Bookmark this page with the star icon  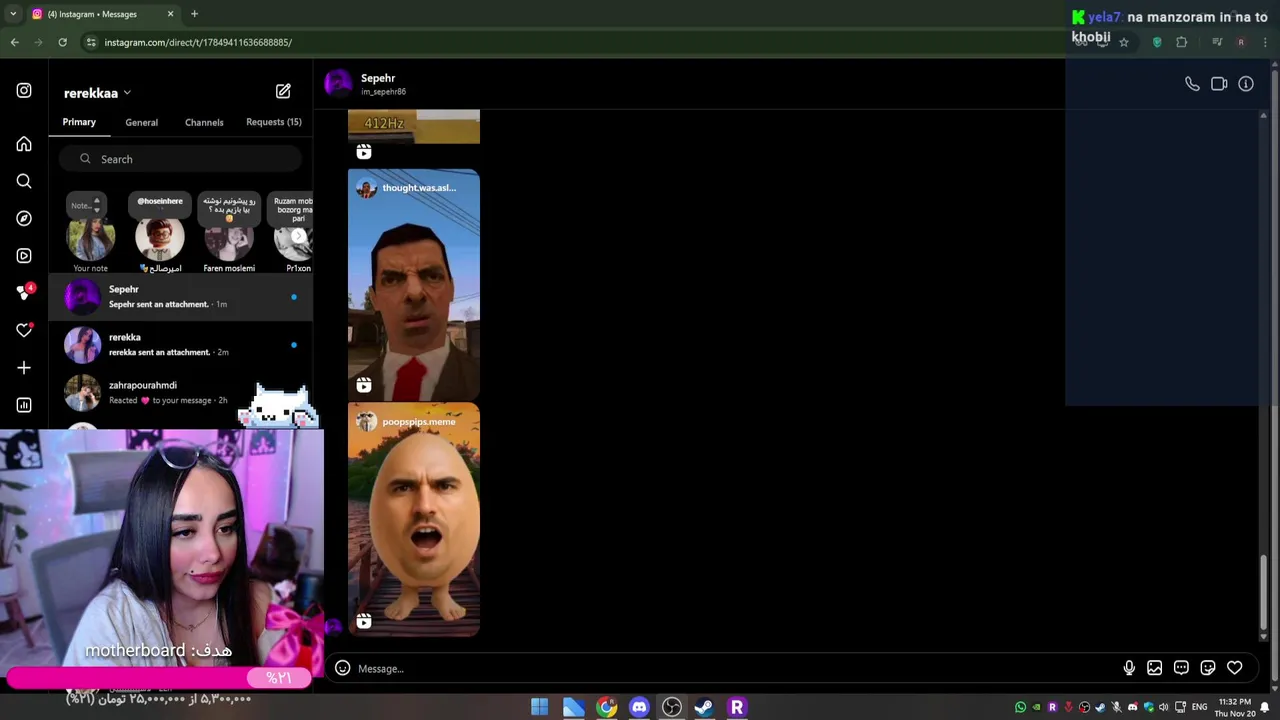point(1124,42)
